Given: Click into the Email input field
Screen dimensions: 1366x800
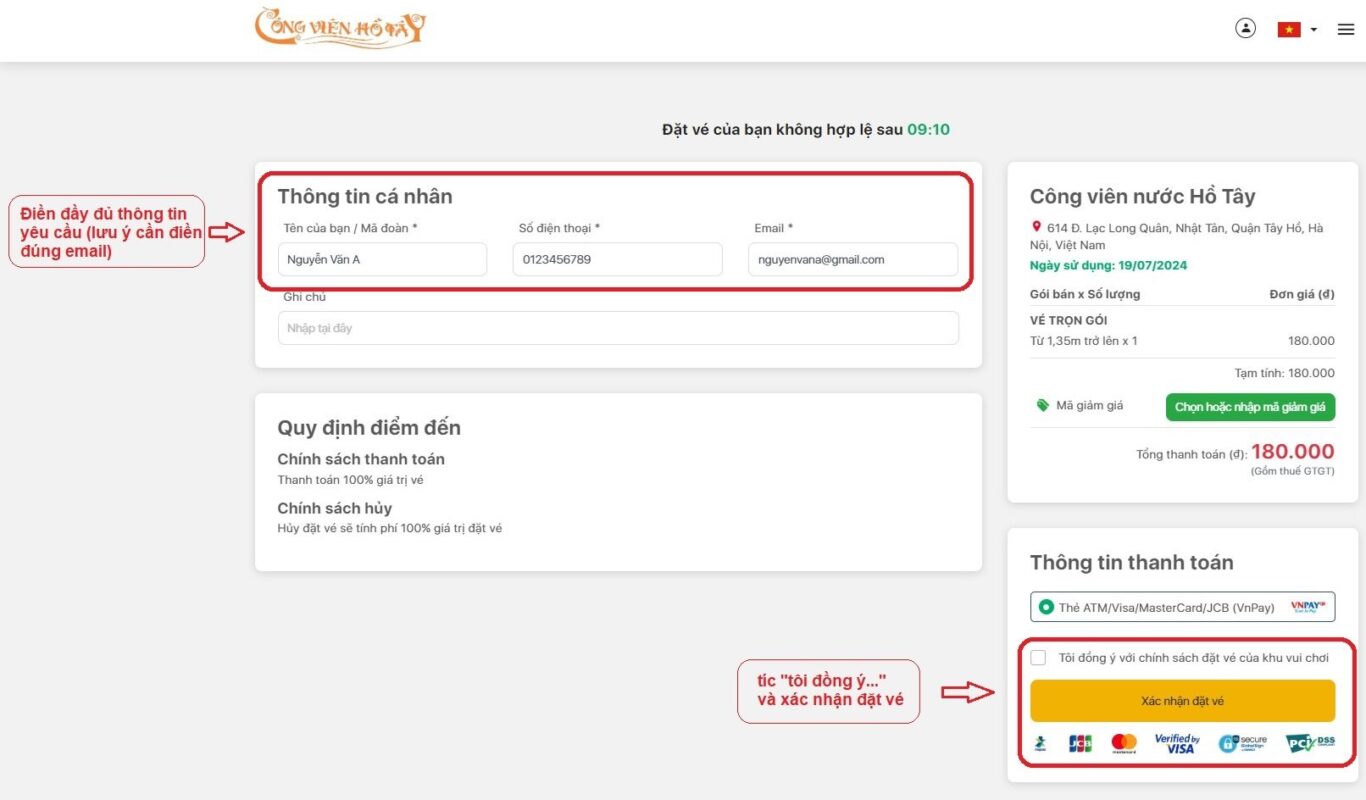Looking at the screenshot, I should [x=852, y=260].
